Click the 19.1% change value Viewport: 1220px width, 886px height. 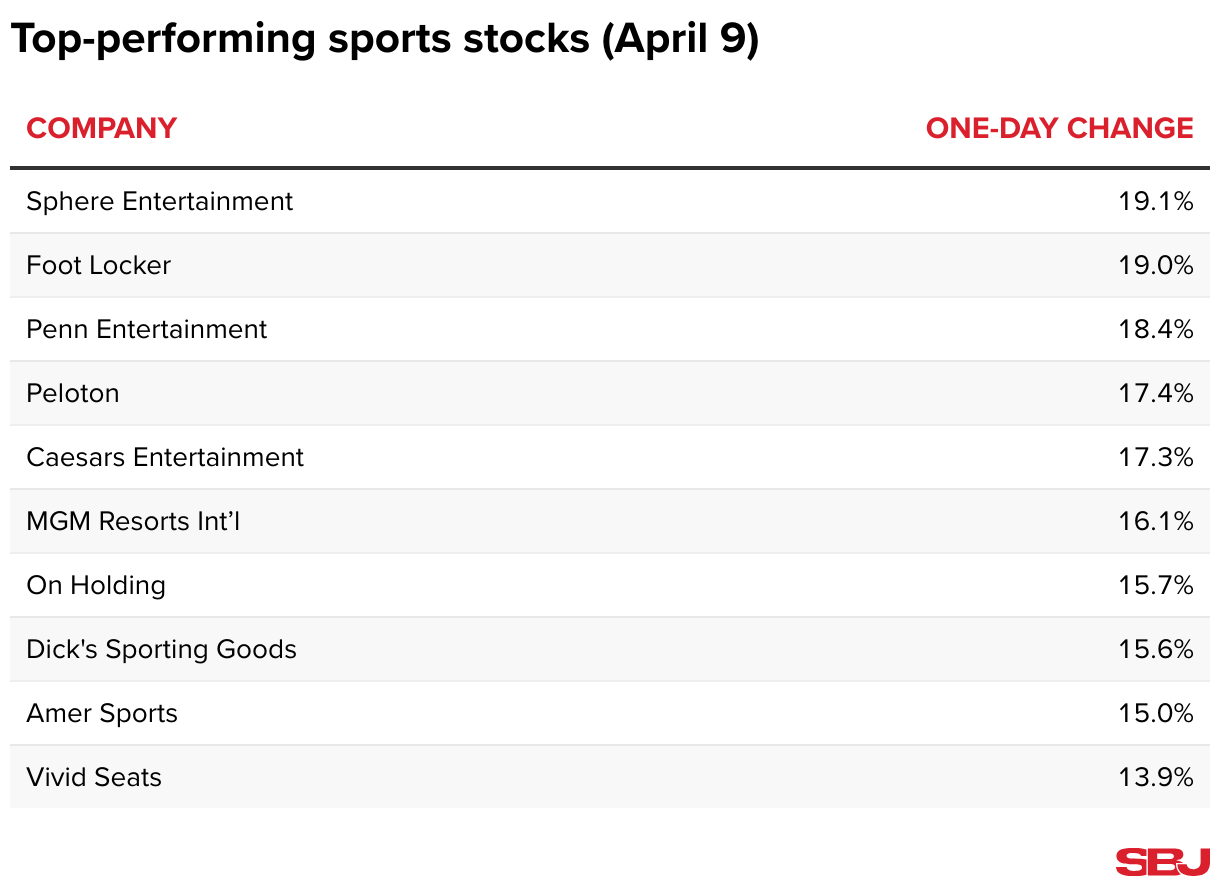click(1156, 201)
